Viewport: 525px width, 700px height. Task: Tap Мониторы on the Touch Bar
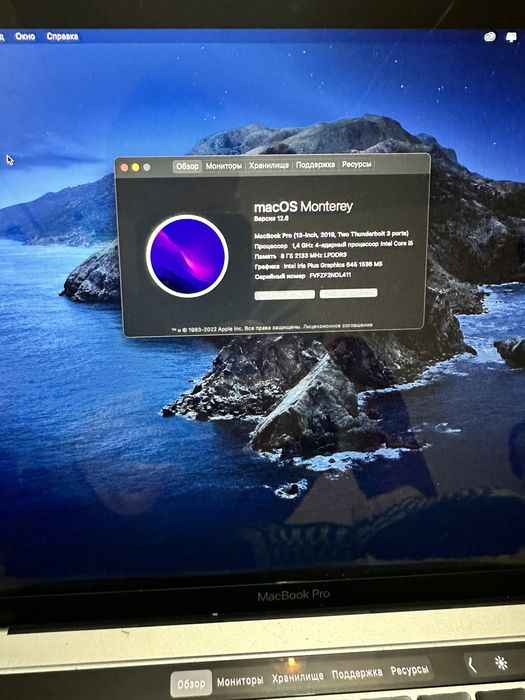[x=240, y=681]
